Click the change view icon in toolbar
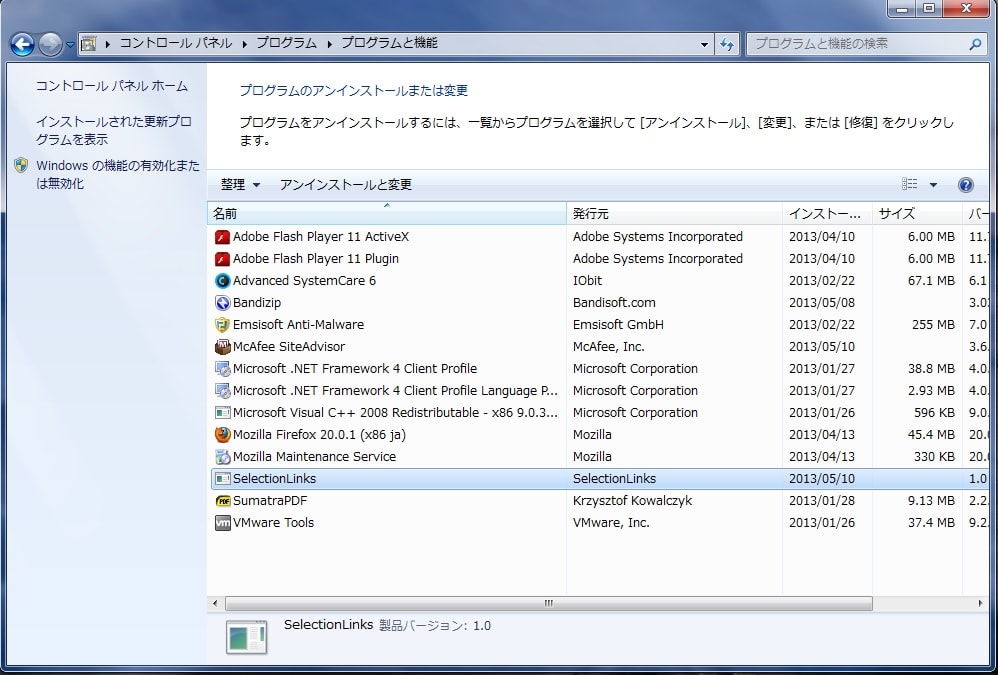This screenshot has width=998, height=675. 910,184
